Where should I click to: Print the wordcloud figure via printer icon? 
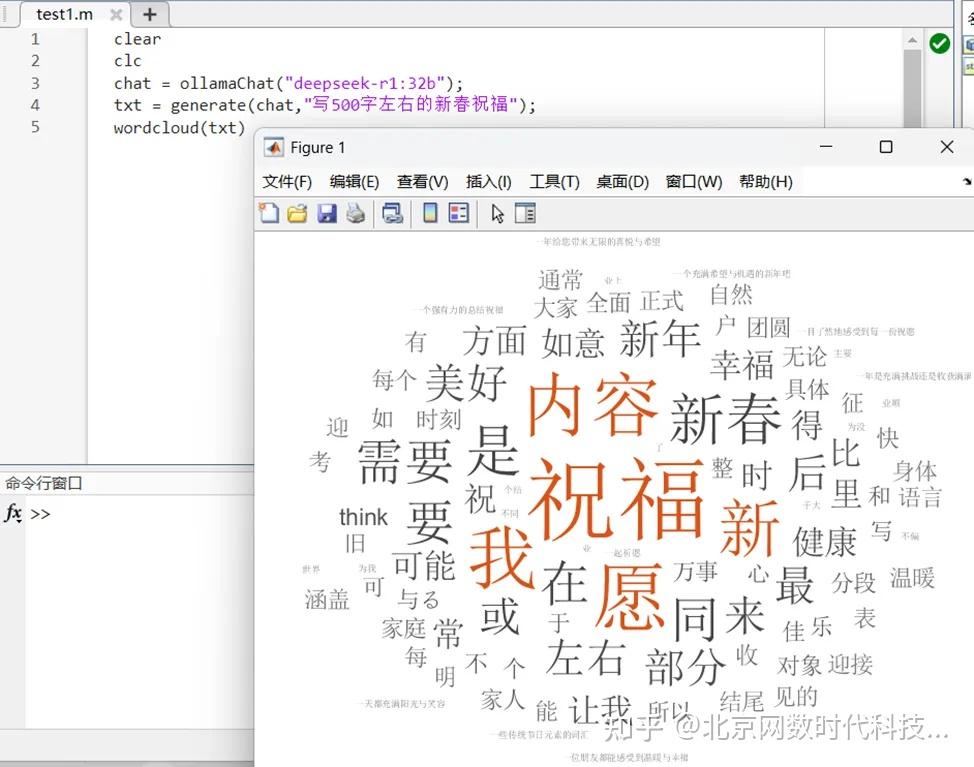[x=355, y=212]
